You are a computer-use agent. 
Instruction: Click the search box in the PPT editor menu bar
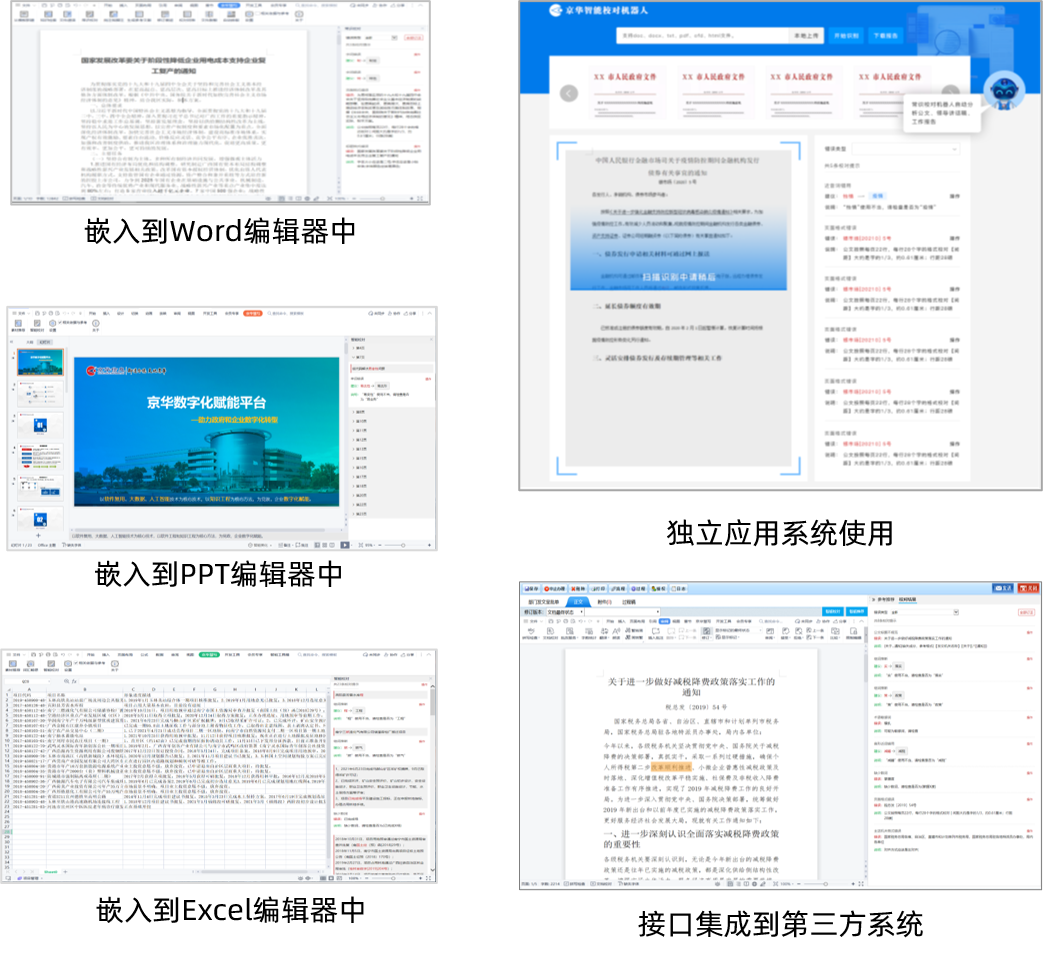[286, 313]
